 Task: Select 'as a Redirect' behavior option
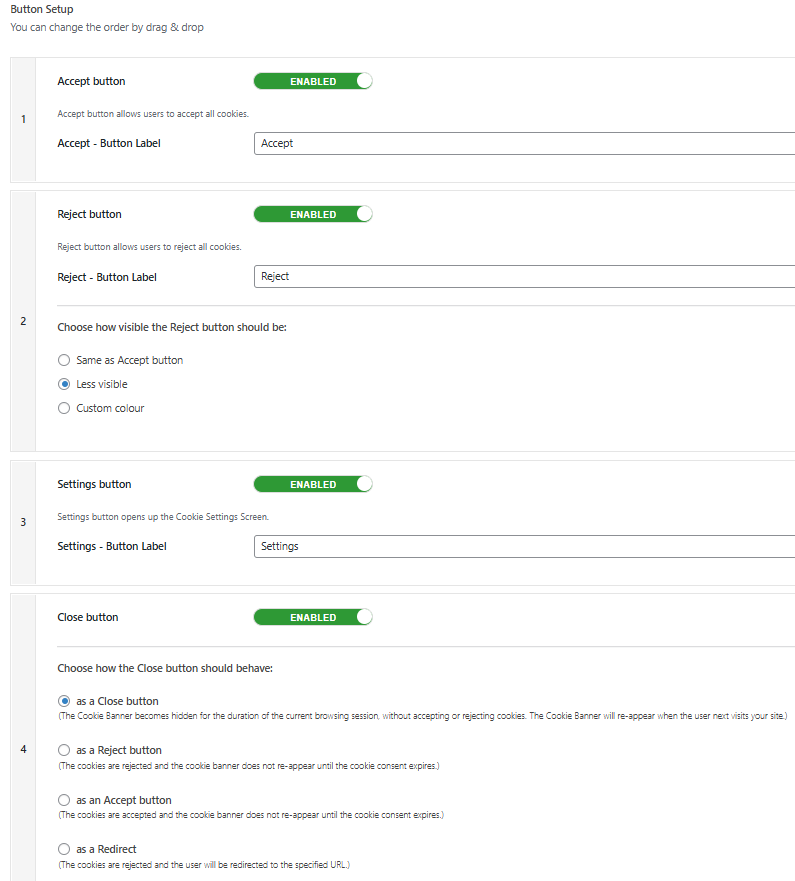pyautogui.click(x=64, y=849)
